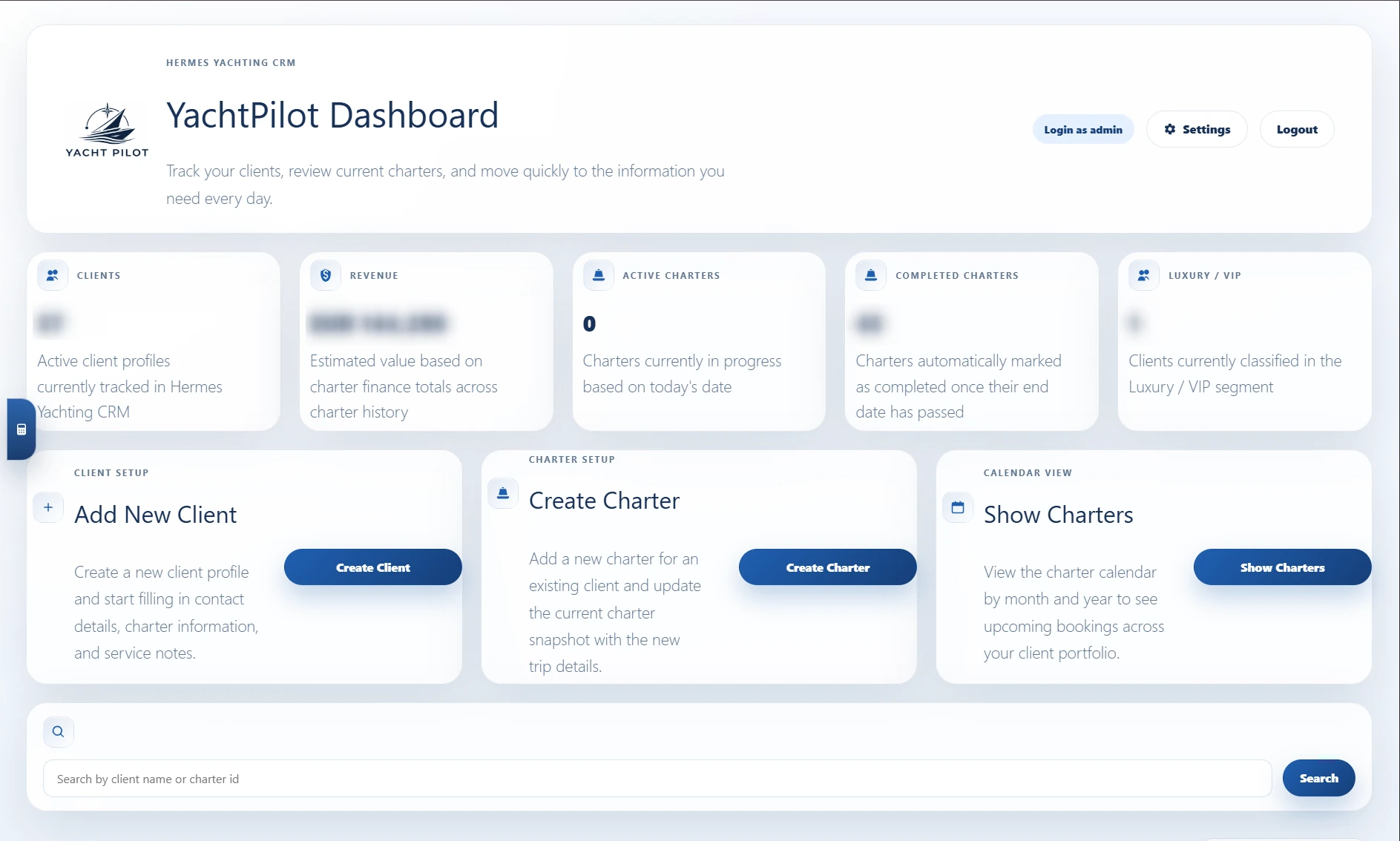Click the Create Client button
Screen dimensions: 1400x841
tap(373, 567)
